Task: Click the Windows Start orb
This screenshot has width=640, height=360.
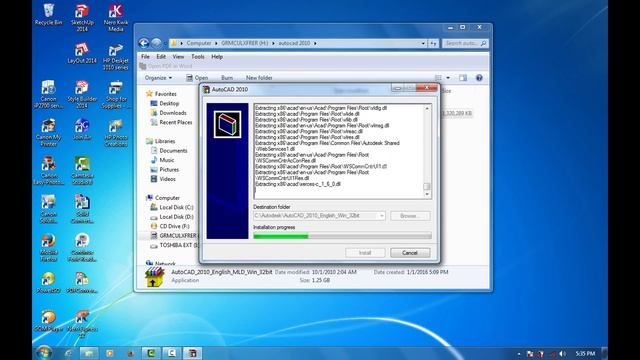Action: 44,353
